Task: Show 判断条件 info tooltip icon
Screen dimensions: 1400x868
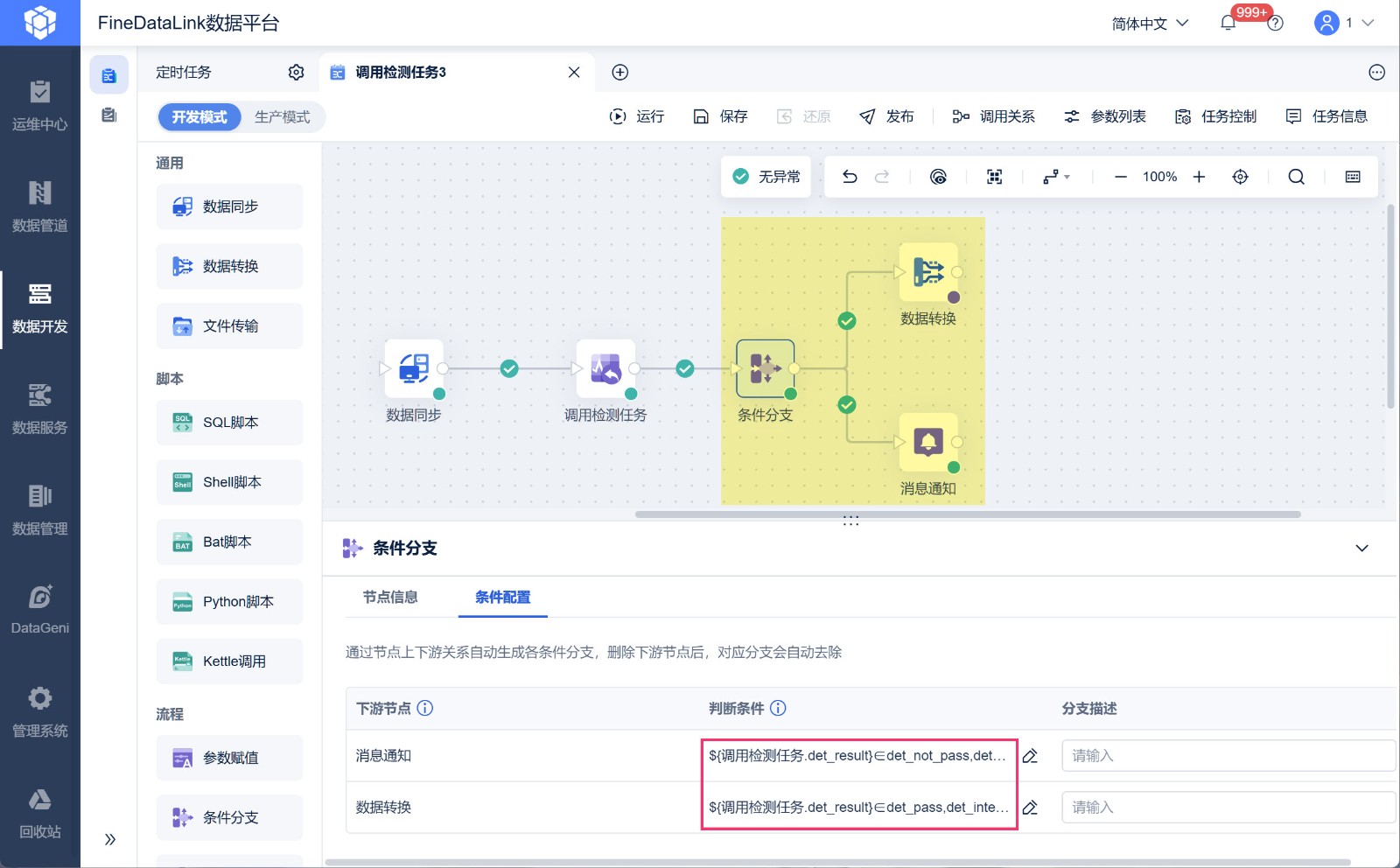Action: tap(778, 709)
